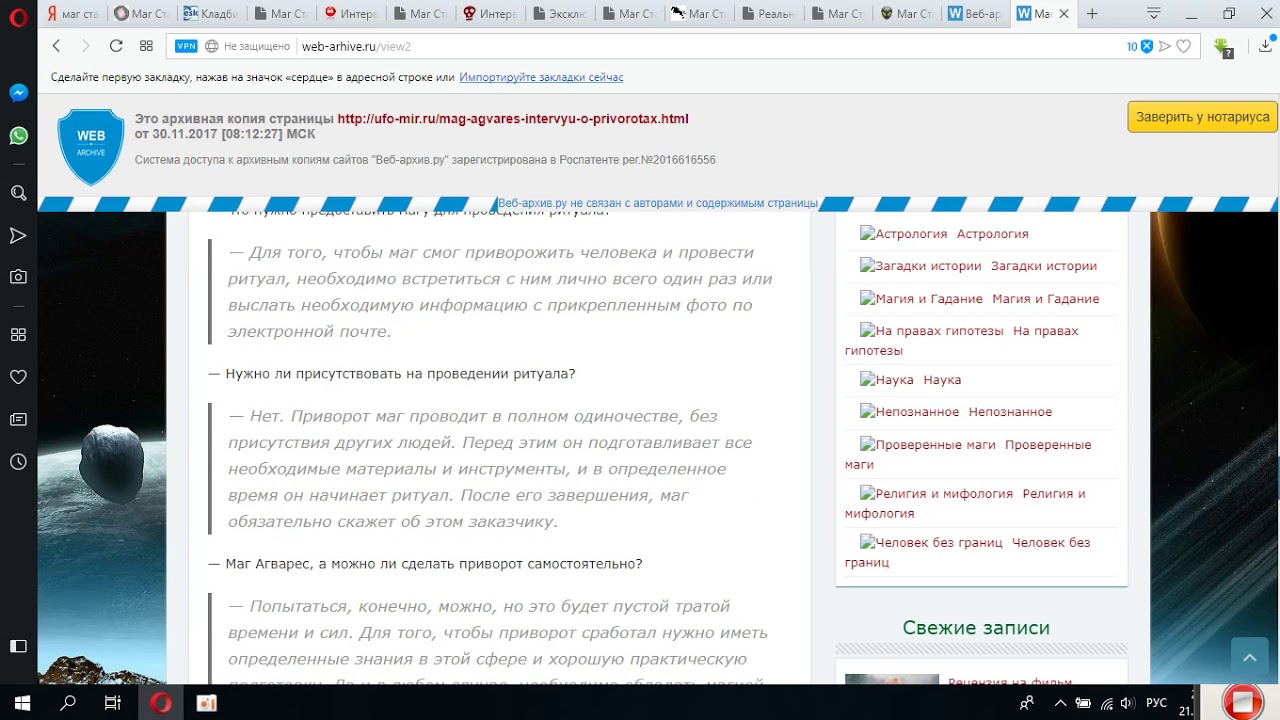Open the volume control in the tray
1280x720 pixels.
tap(1128, 703)
